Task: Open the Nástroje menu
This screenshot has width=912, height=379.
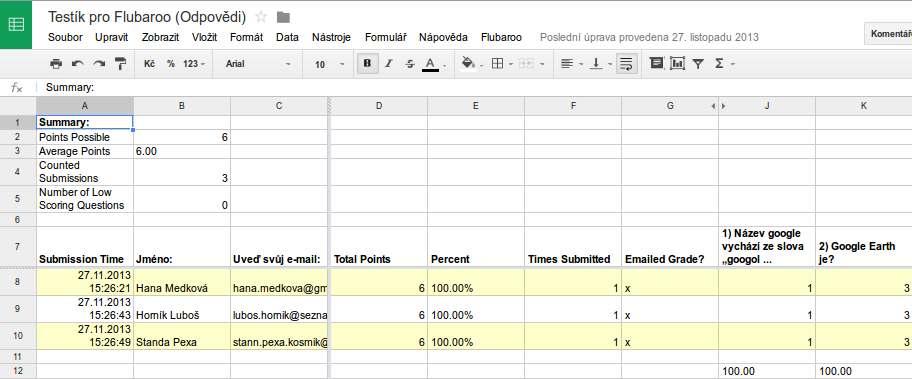Action: point(332,37)
